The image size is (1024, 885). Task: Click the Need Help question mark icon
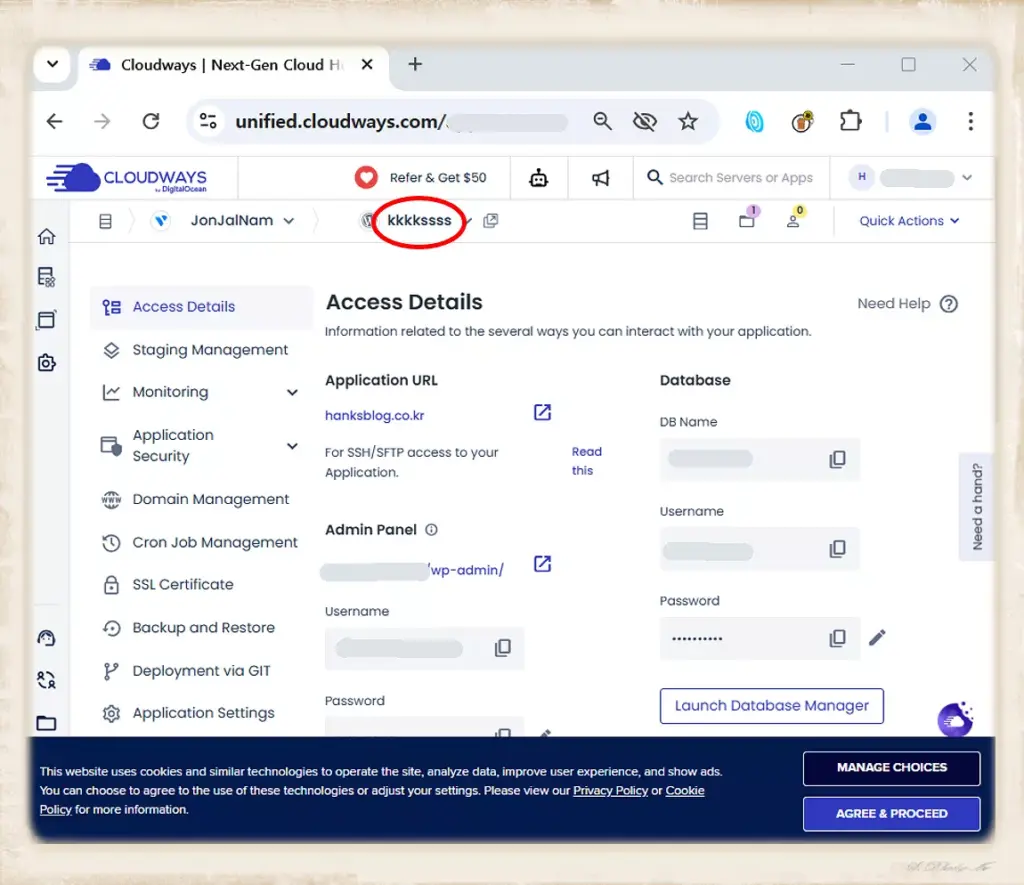pyautogui.click(x=948, y=304)
